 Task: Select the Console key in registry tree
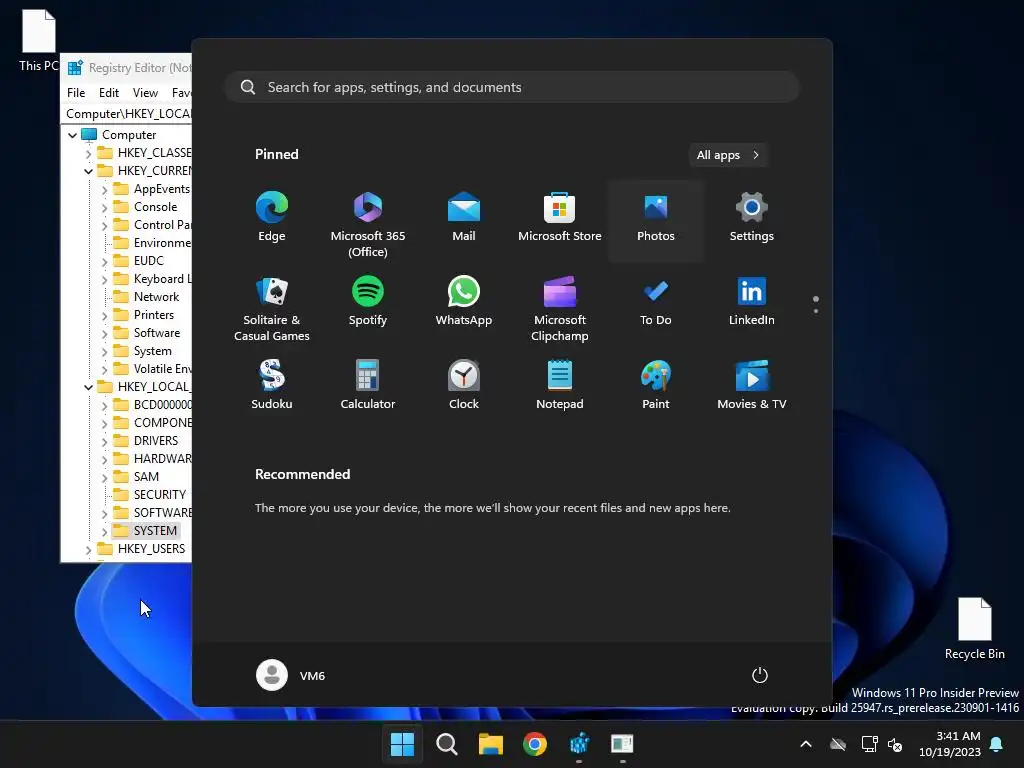(x=155, y=207)
